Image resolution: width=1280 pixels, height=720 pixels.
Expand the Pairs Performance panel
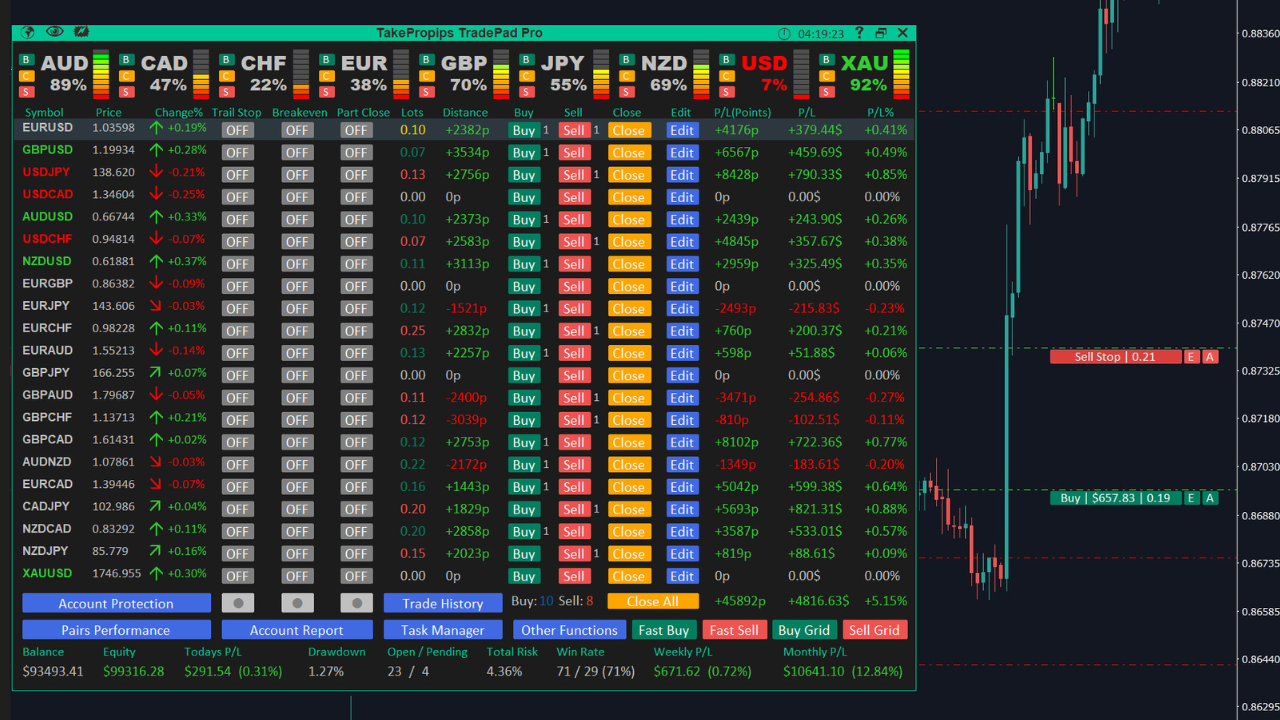click(116, 630)
